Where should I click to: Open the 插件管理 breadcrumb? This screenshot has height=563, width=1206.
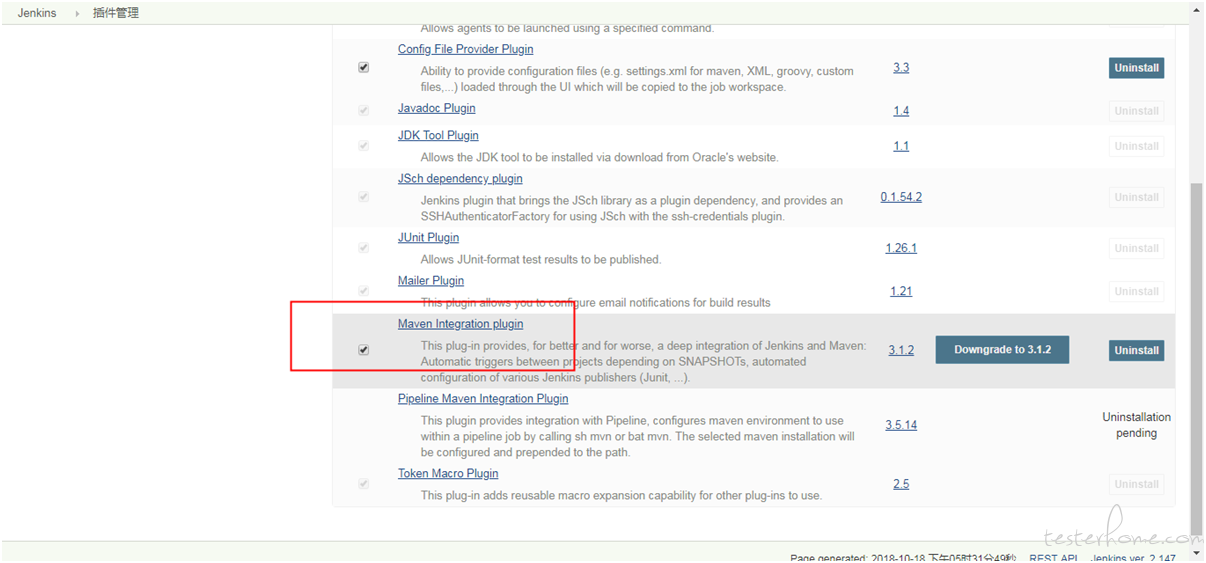tap(116, 13)
